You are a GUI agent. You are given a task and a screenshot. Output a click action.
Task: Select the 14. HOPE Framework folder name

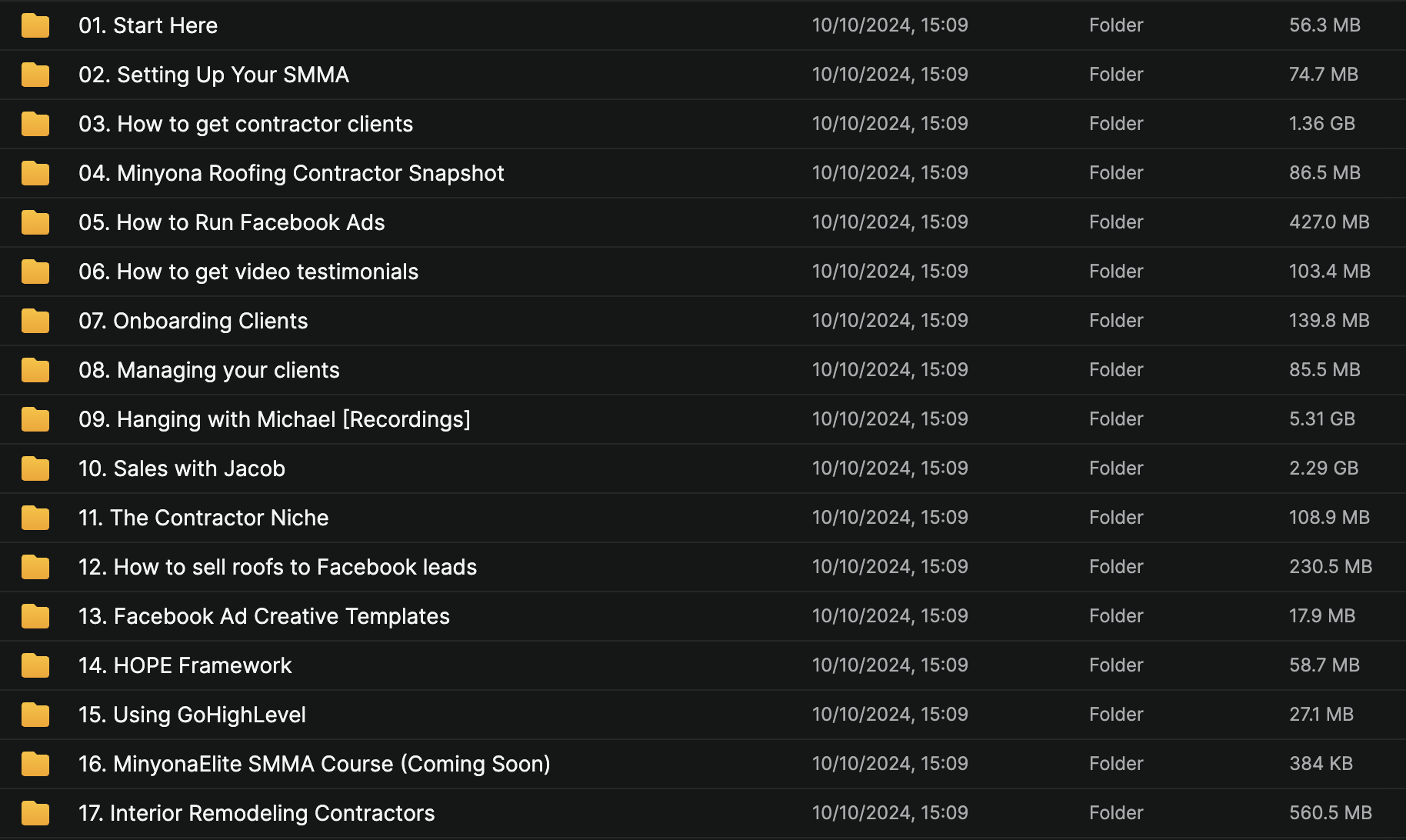point(185,665)
